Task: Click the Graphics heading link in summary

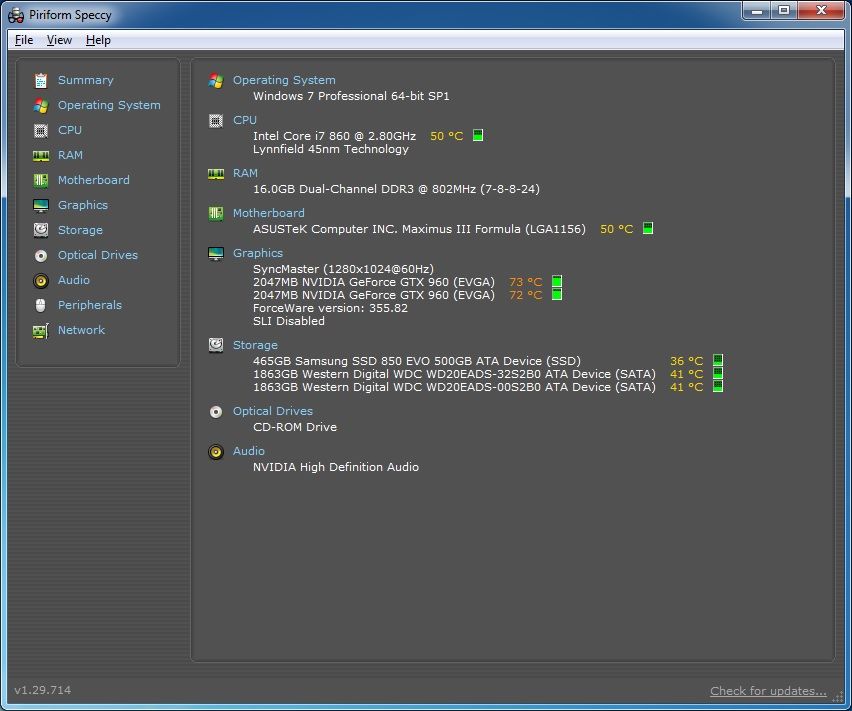Action: (258, 254)
